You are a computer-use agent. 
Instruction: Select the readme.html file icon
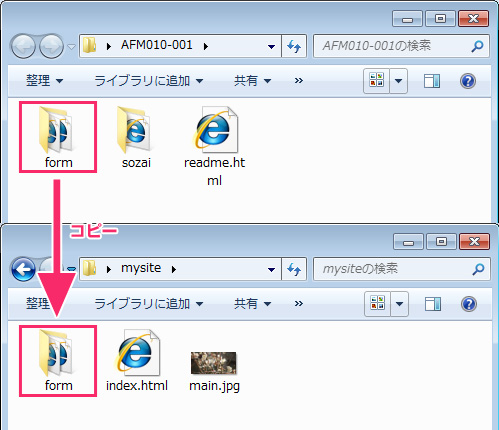point(215,129)
